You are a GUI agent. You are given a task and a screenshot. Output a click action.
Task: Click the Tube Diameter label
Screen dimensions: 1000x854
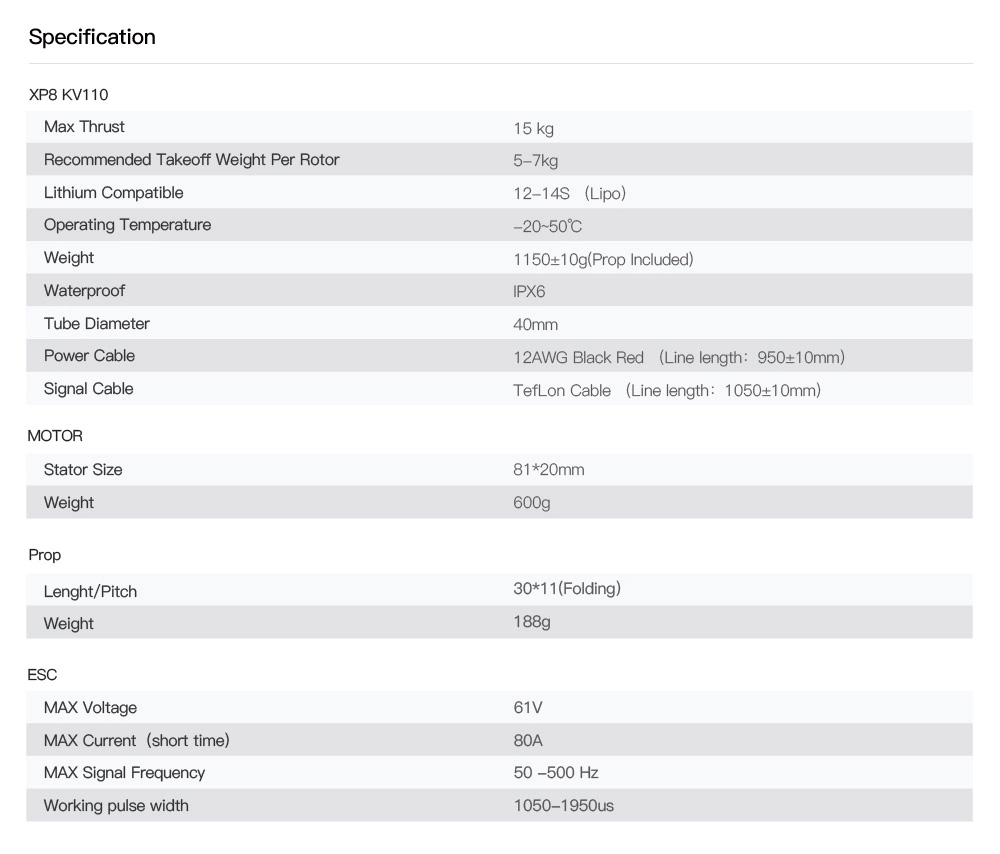96,323
